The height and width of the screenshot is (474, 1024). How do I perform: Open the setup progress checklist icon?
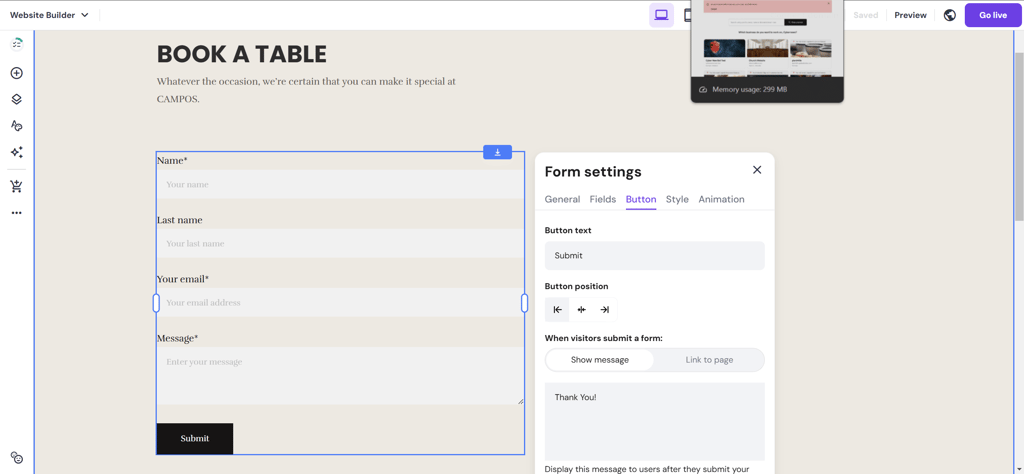point(17,44)
